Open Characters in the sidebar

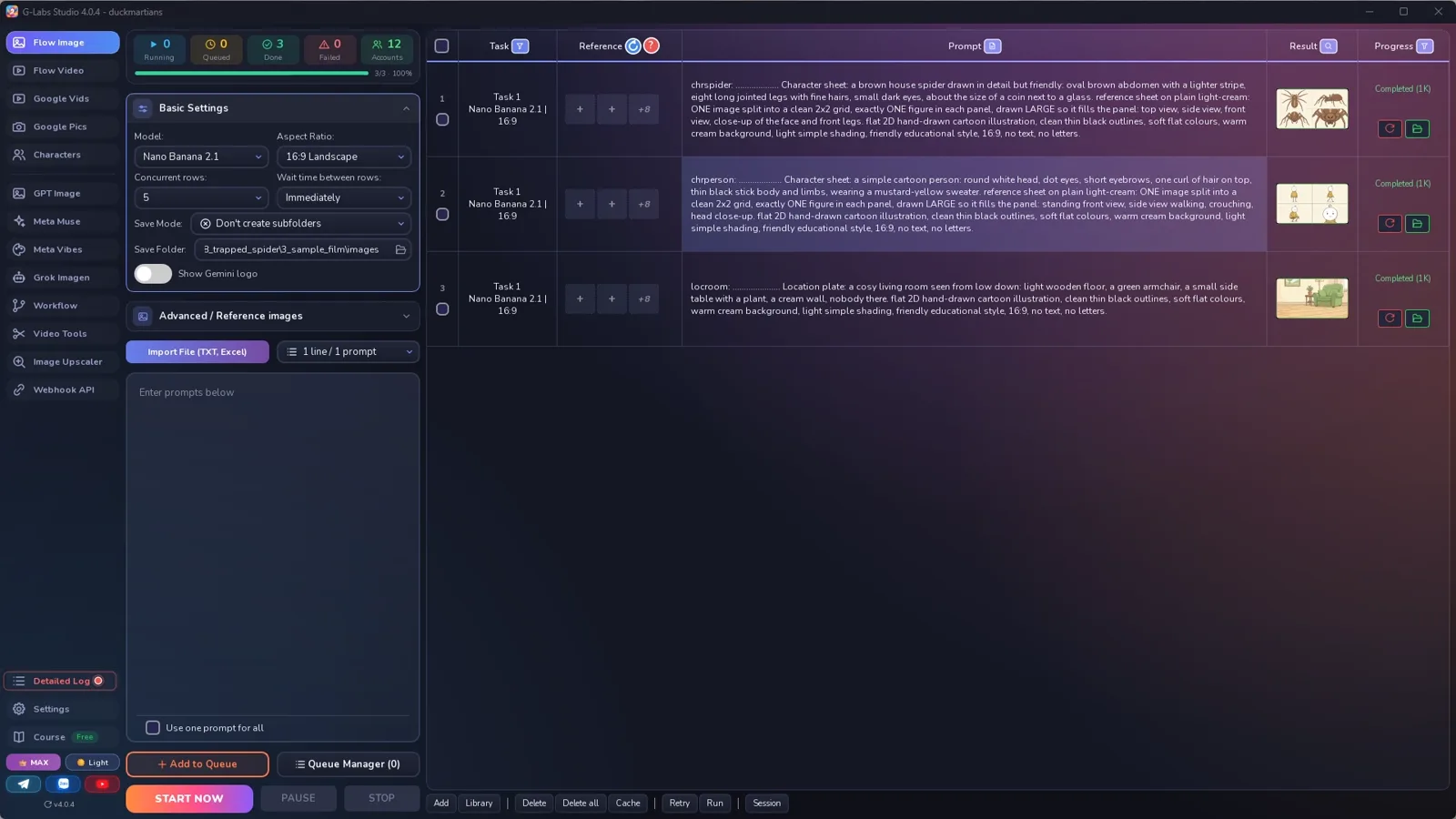click(x=62, y=155)
